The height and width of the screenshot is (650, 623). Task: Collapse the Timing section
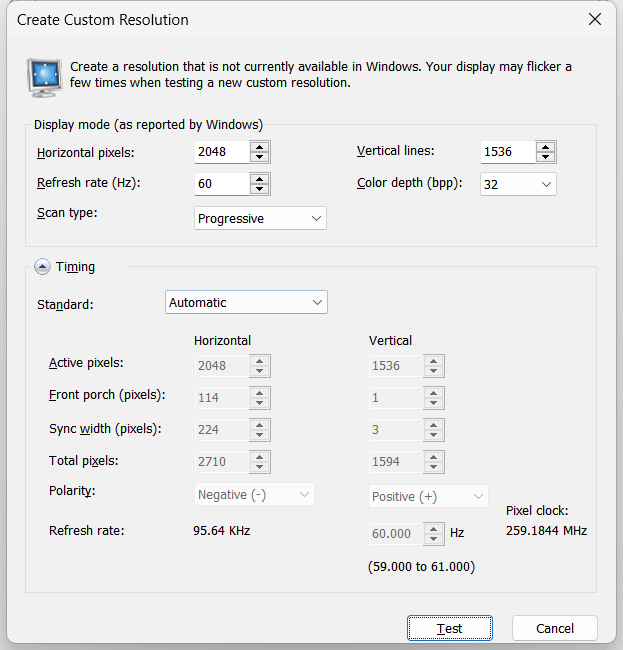tap(43, 267)
